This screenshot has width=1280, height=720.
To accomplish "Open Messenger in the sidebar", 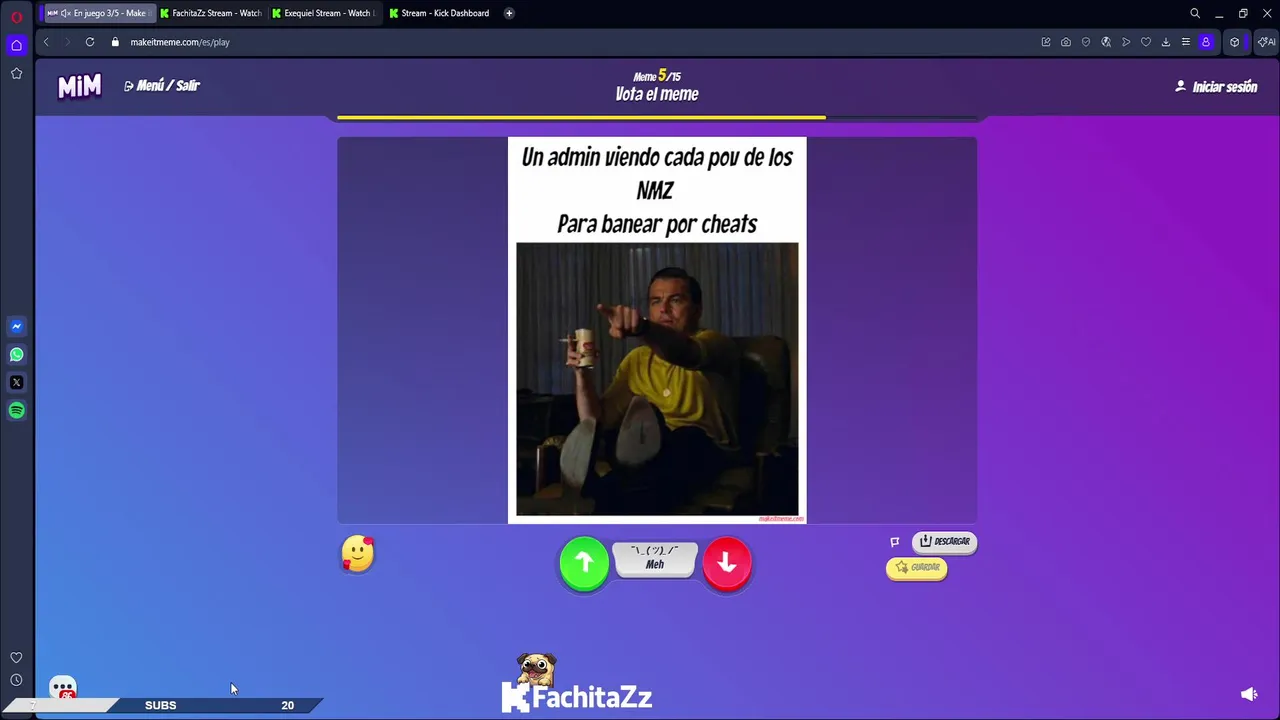I will [x=16, y=326].
